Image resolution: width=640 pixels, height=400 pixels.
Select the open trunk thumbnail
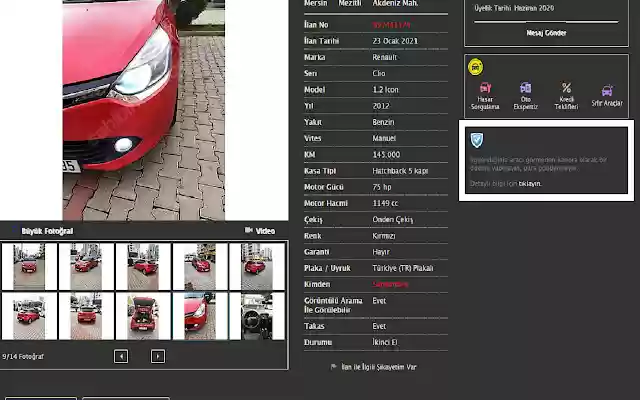click(143, 316)
